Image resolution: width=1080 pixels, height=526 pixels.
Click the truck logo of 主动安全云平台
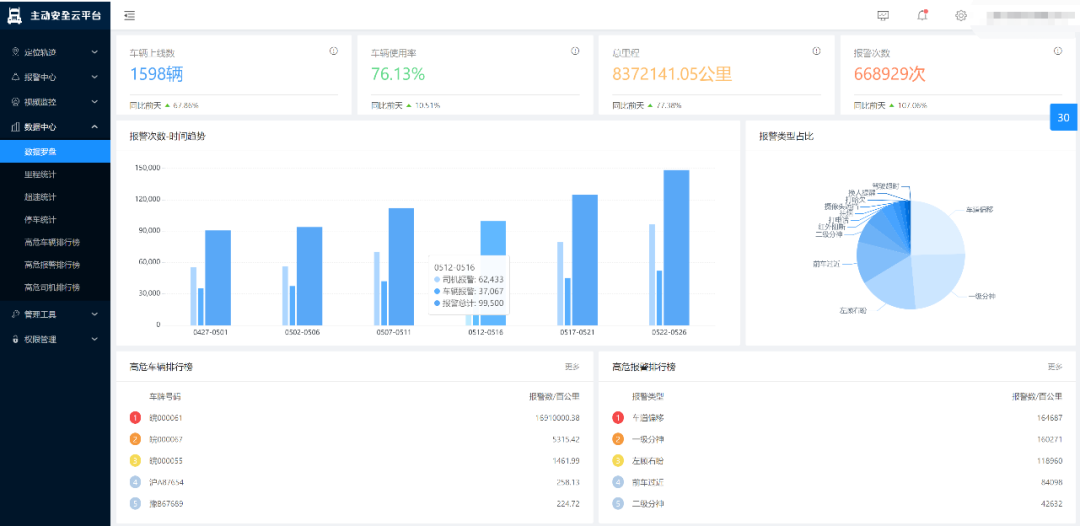pyautogui.click(x=14, y=15)
